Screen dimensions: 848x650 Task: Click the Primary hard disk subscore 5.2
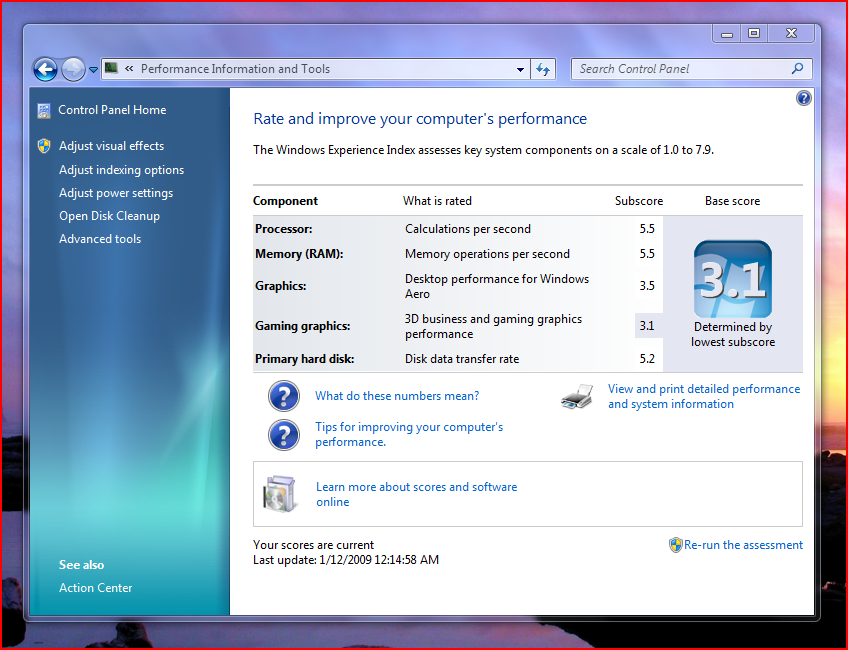pos(647,359)
